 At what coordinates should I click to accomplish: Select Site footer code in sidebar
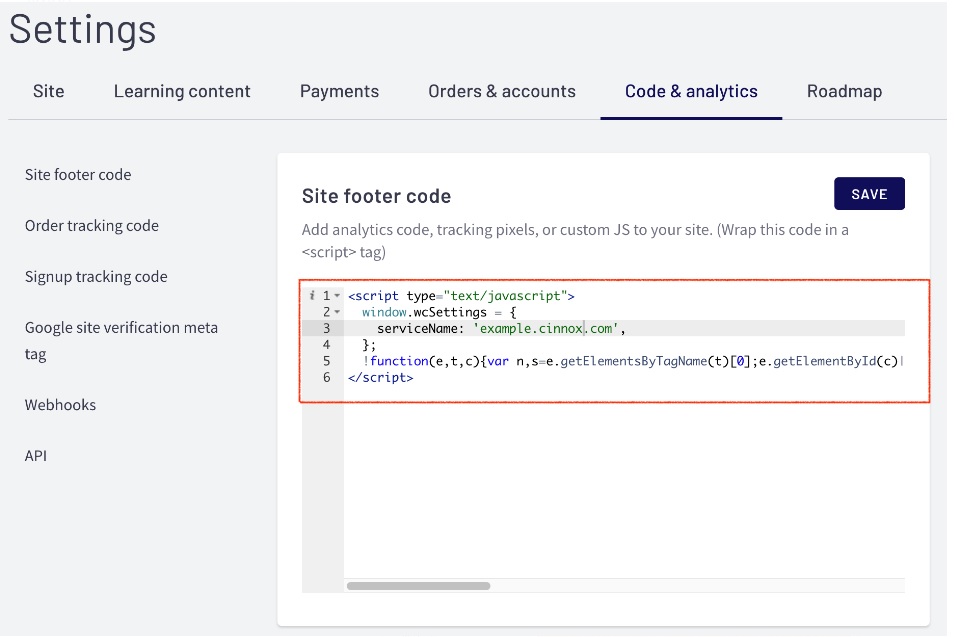point(78,174)
